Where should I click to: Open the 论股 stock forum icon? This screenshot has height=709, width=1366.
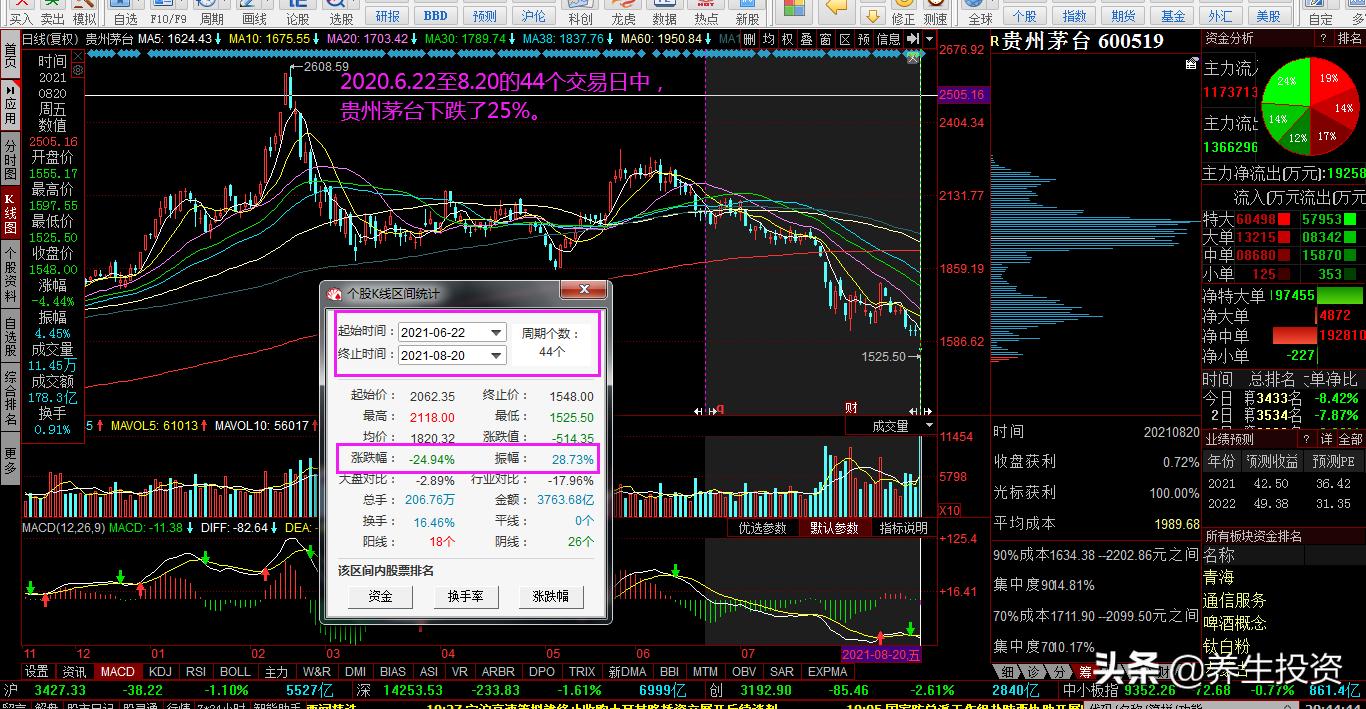[x=298, y=12]
